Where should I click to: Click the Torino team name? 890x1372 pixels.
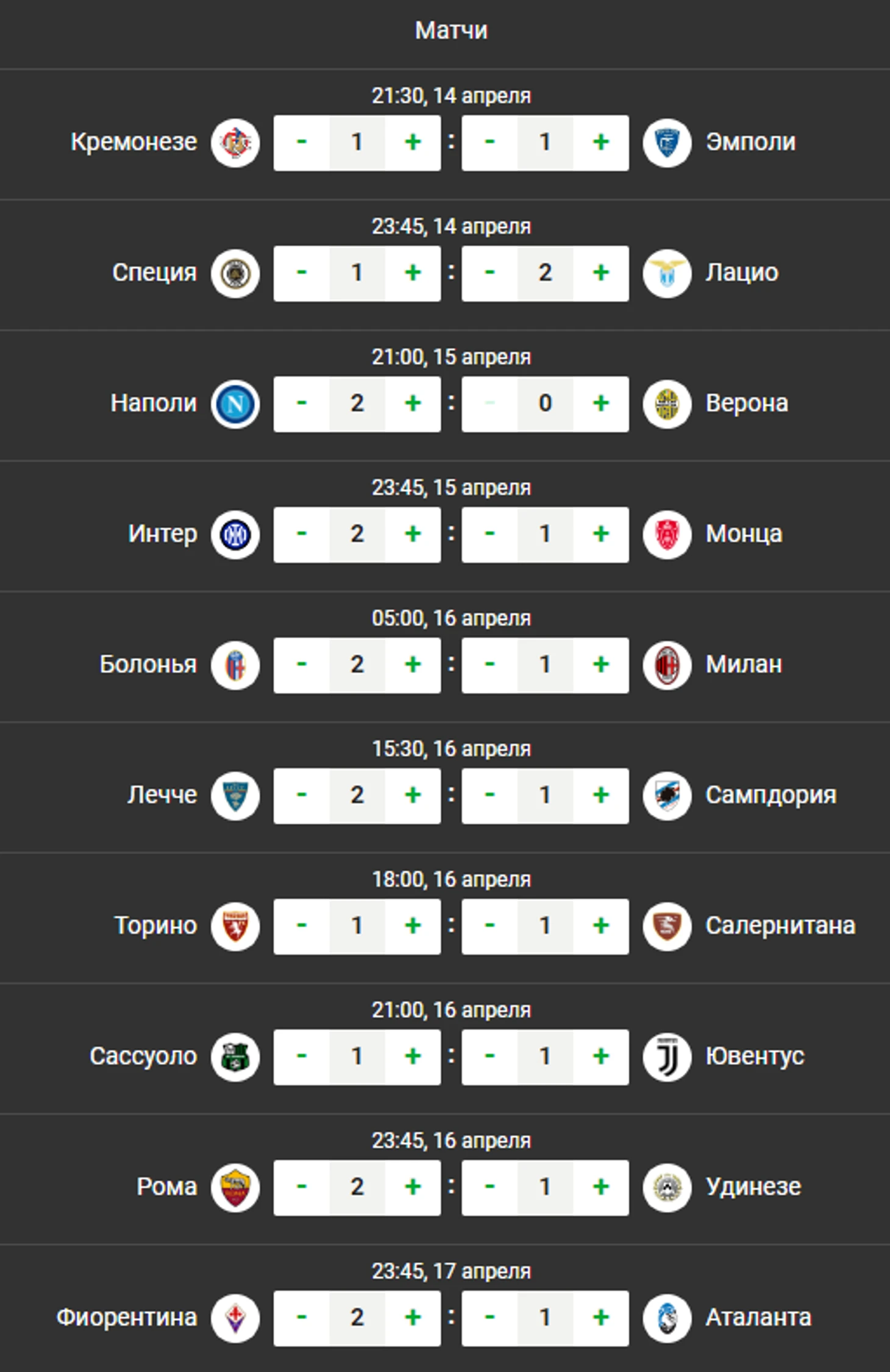(156, 926)
